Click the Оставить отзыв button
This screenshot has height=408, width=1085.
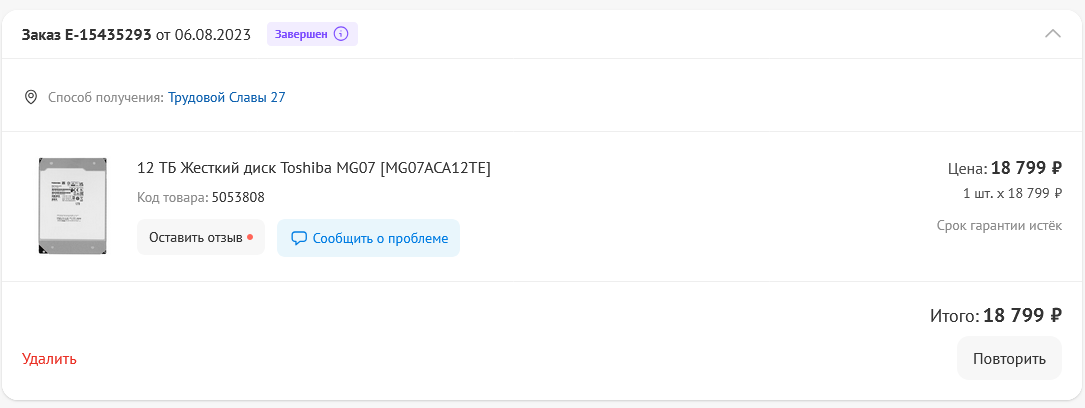pos(201,238)
